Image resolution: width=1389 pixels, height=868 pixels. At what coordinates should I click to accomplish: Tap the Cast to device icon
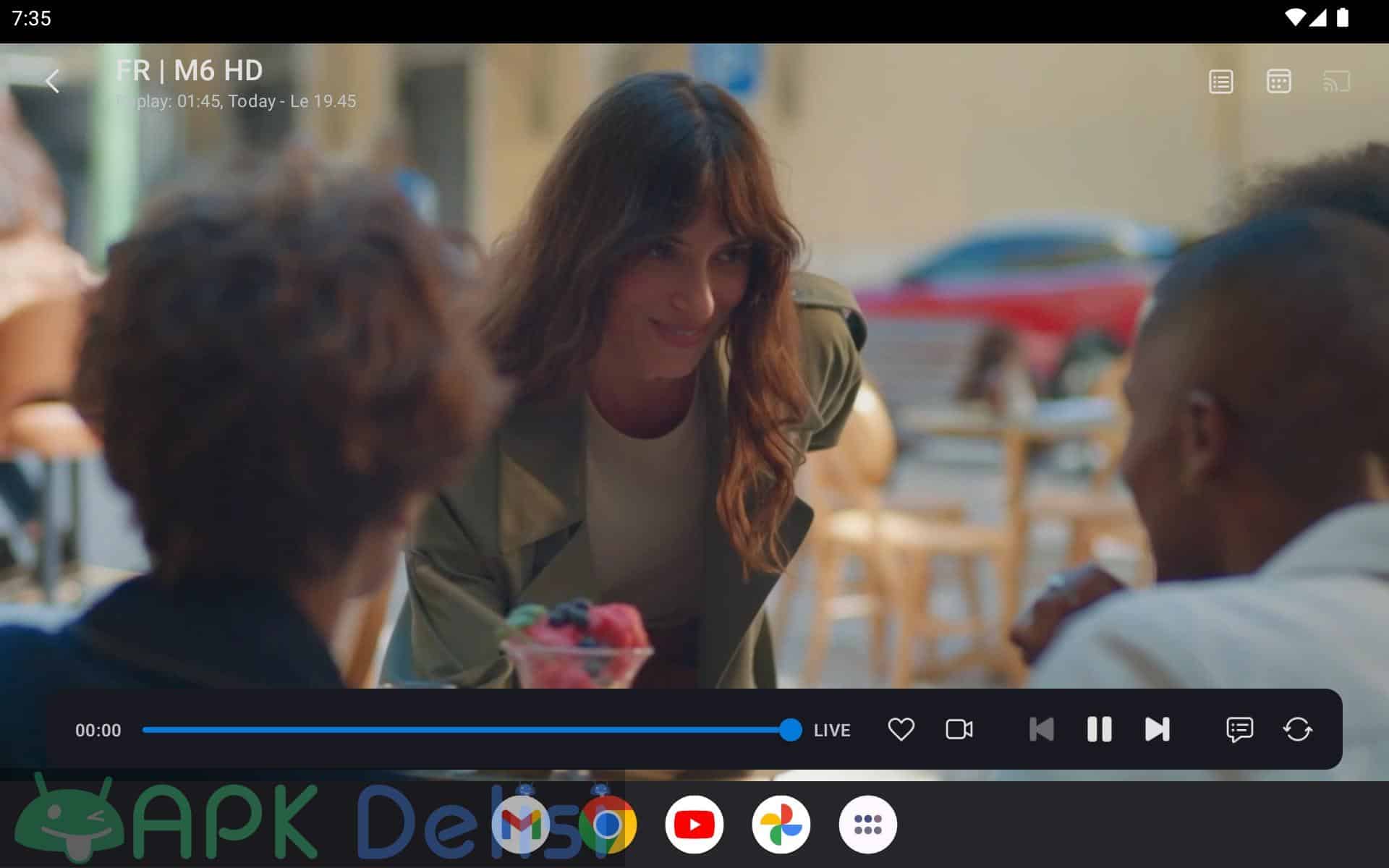click(x=1336, y=81)
